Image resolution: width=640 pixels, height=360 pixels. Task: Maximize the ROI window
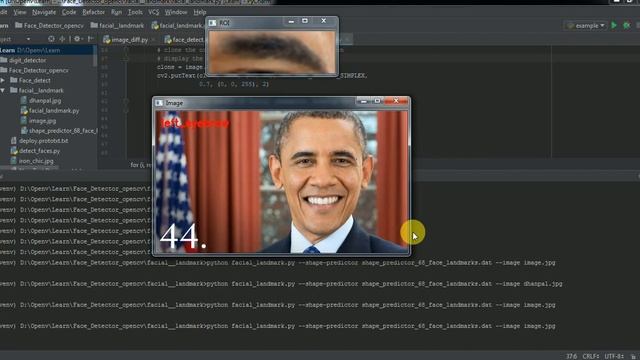[305, 21]
